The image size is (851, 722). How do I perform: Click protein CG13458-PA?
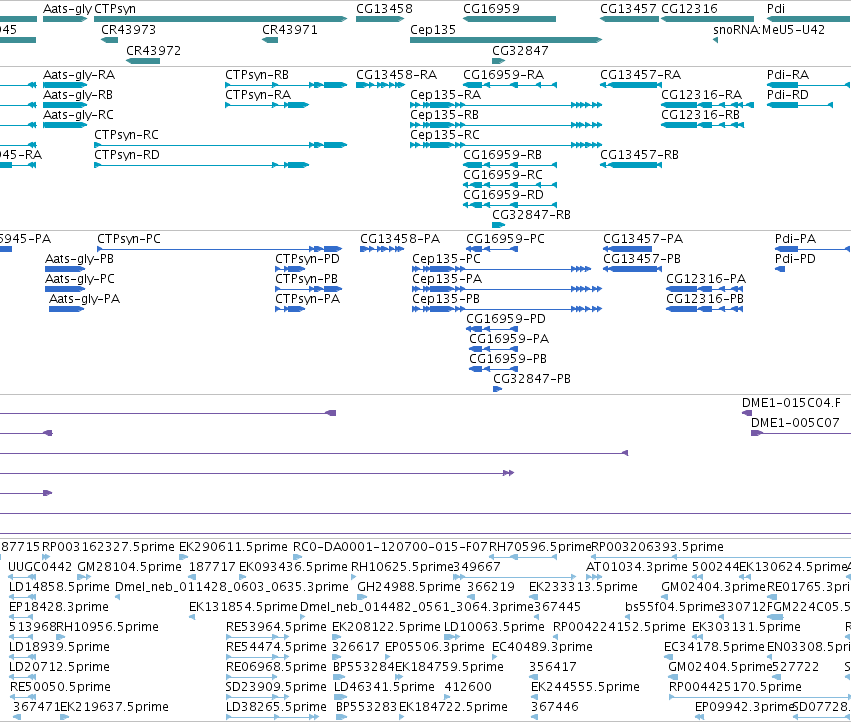[382, 249]
